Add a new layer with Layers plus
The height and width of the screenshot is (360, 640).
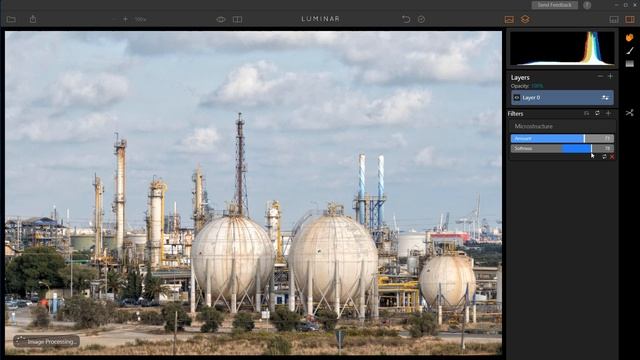click(610, 76)
